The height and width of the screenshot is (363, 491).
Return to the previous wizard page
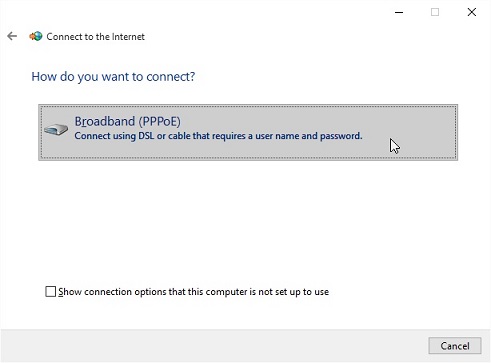point(12,36)
